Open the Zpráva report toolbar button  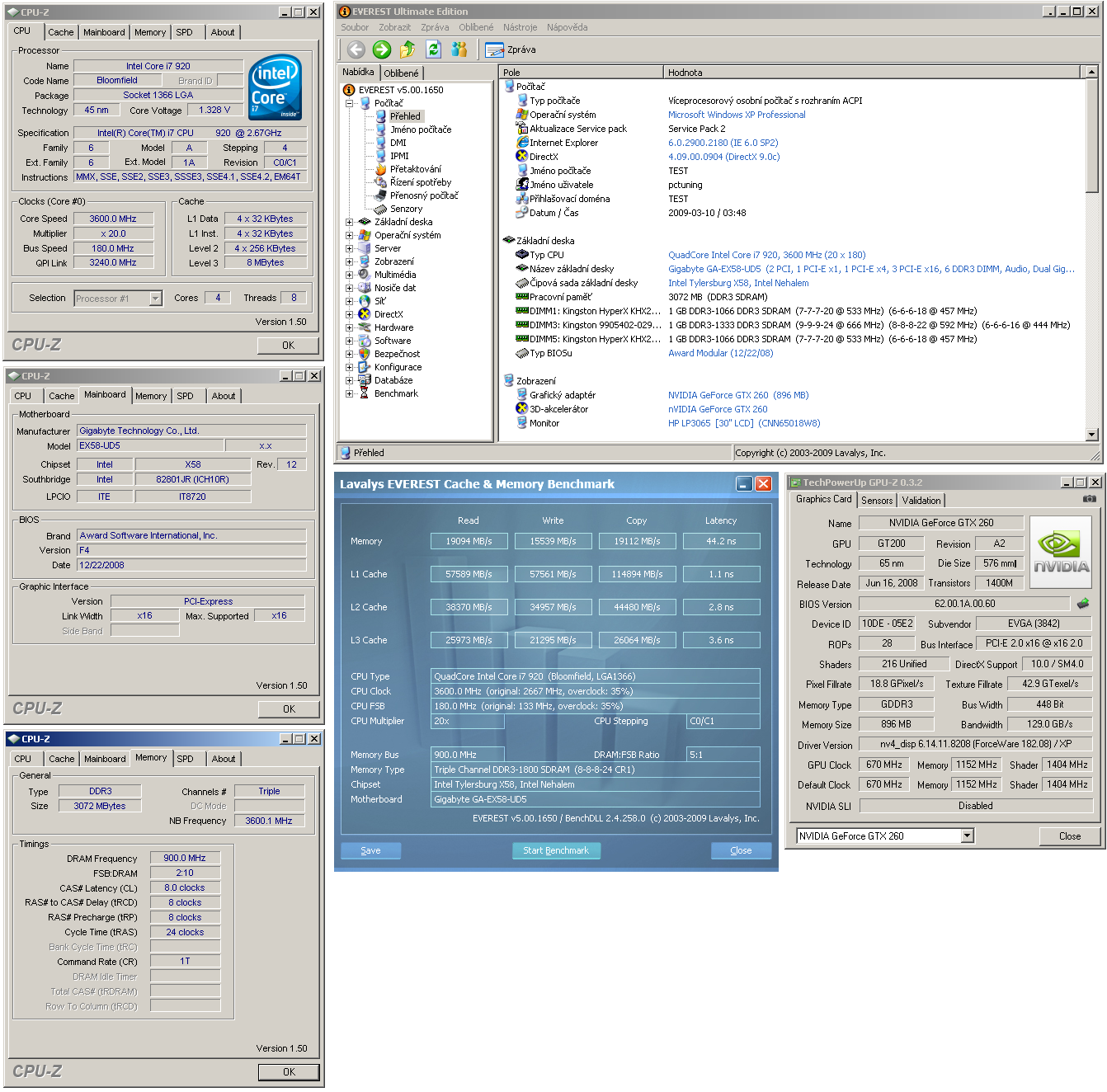[x=511, y=49]
